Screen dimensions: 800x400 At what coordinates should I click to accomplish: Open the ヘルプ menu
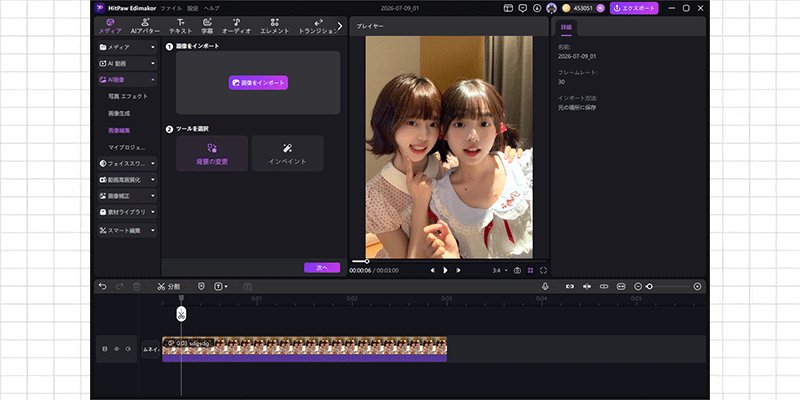click(211, 8)
